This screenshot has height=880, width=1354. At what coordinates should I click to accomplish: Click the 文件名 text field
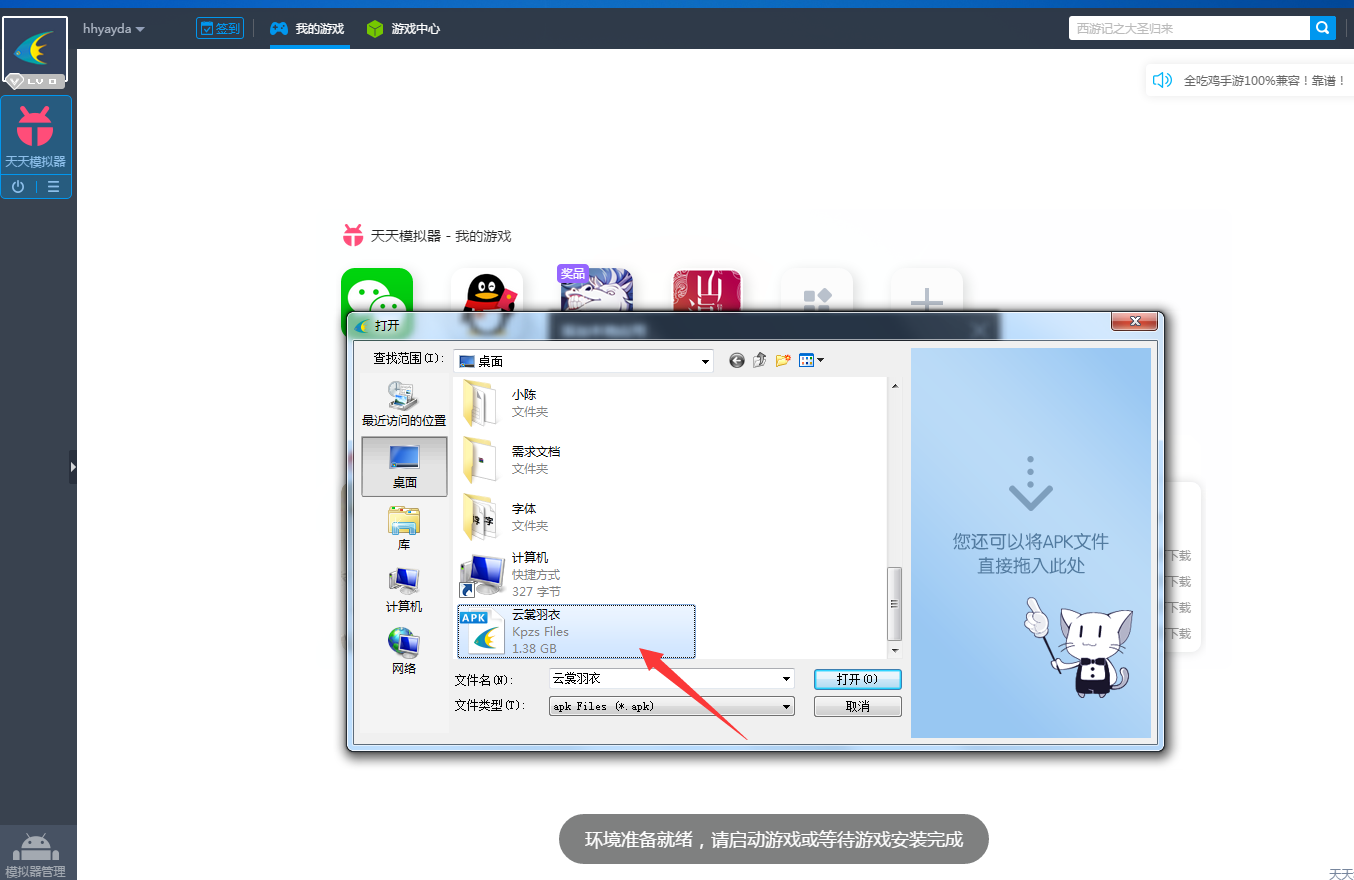664,679
